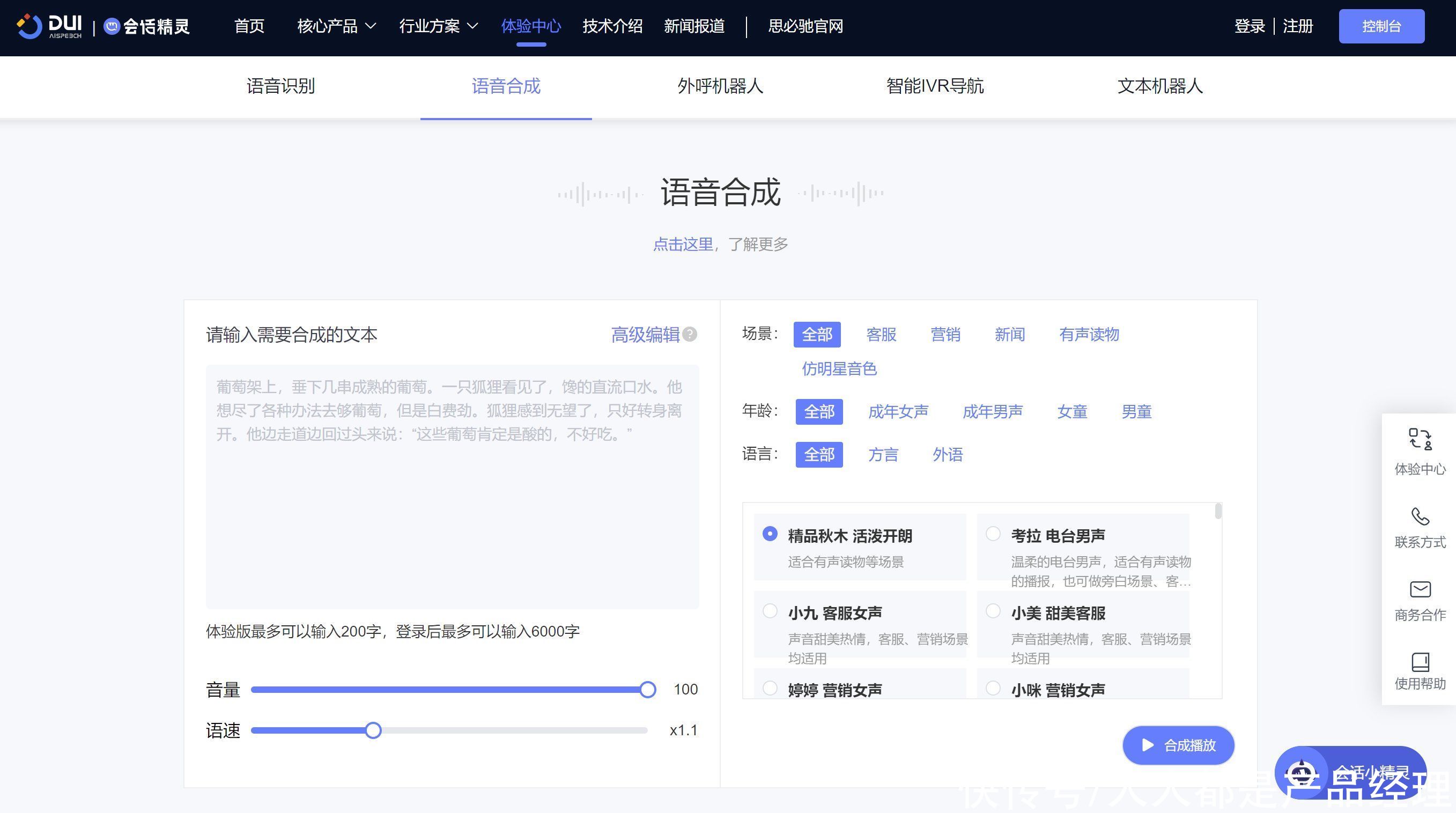1456x813 pixels.
Task: Expand the 行业方案 dropdown menu
Action: pyautogui.click(x=439, y=26)
